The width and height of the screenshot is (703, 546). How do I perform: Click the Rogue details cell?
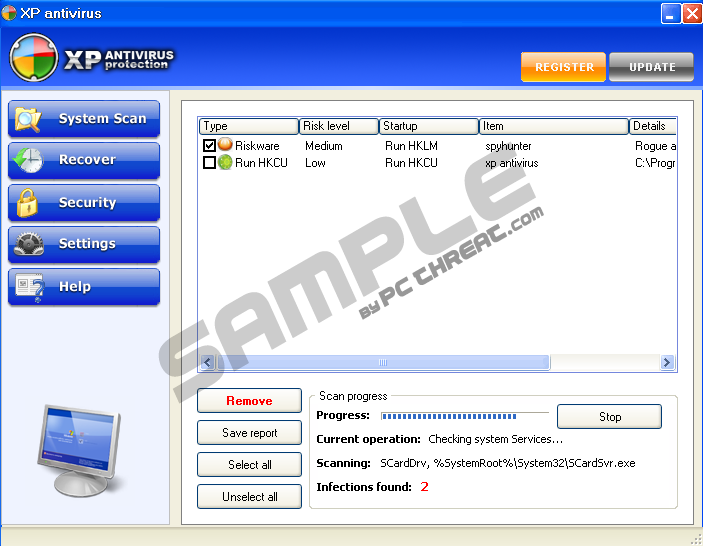(655, 146)
